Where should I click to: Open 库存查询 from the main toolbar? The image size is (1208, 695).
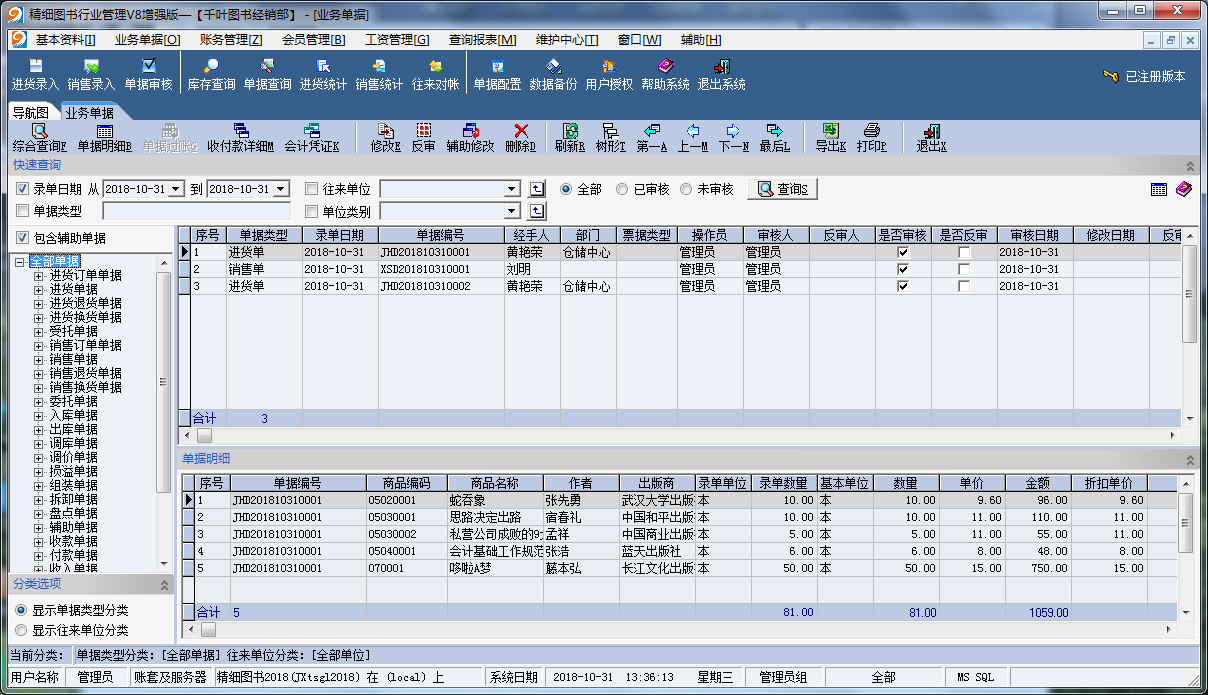coord(211,75)
